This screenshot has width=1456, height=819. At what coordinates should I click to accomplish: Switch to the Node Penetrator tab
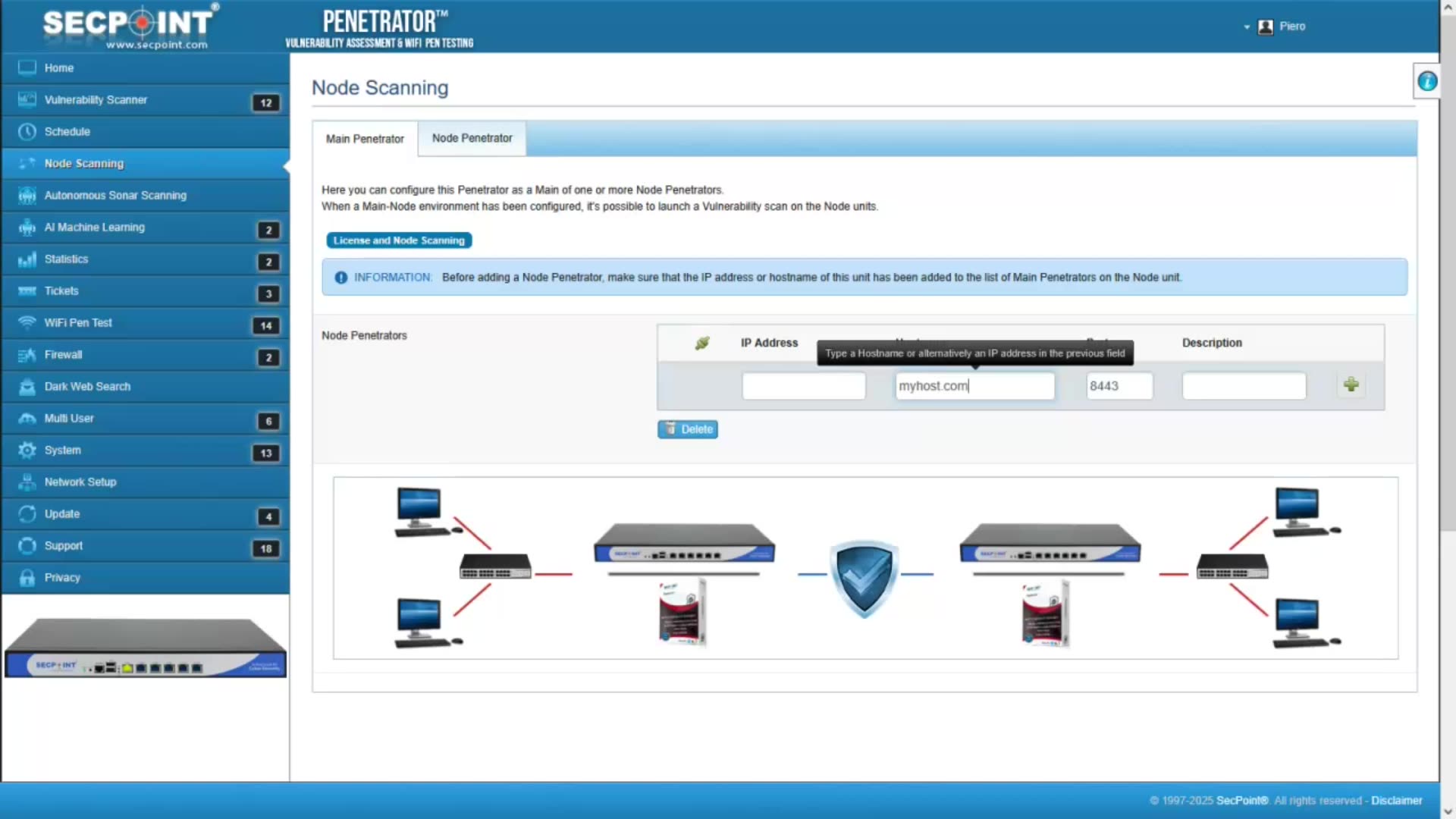472,138
